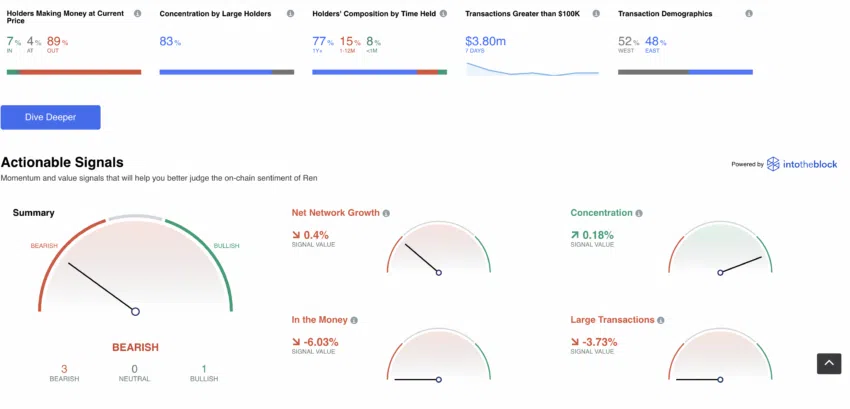
Task: Click the West/East demographics bar
Action: pyautogui.click(x=685, y=72)
